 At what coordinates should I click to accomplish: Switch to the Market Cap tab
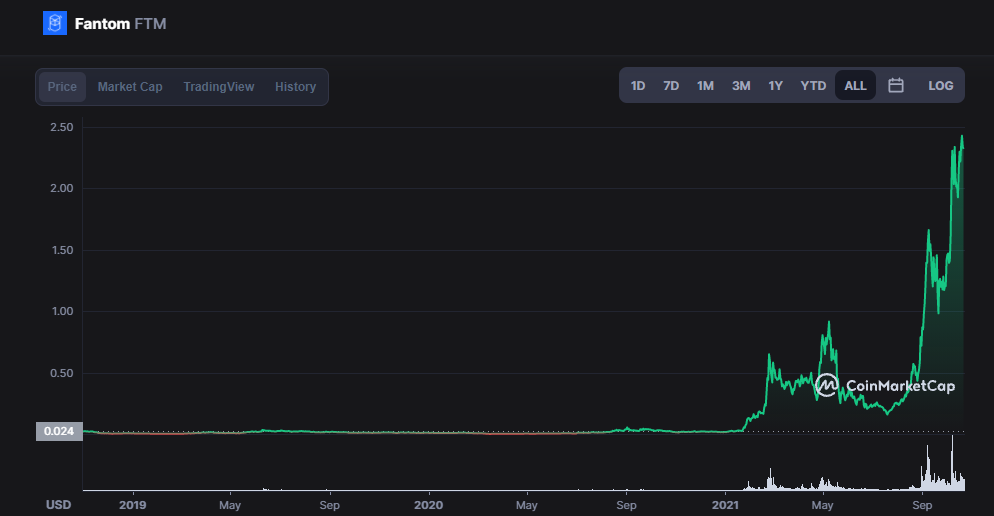click(x=130, y=87)
